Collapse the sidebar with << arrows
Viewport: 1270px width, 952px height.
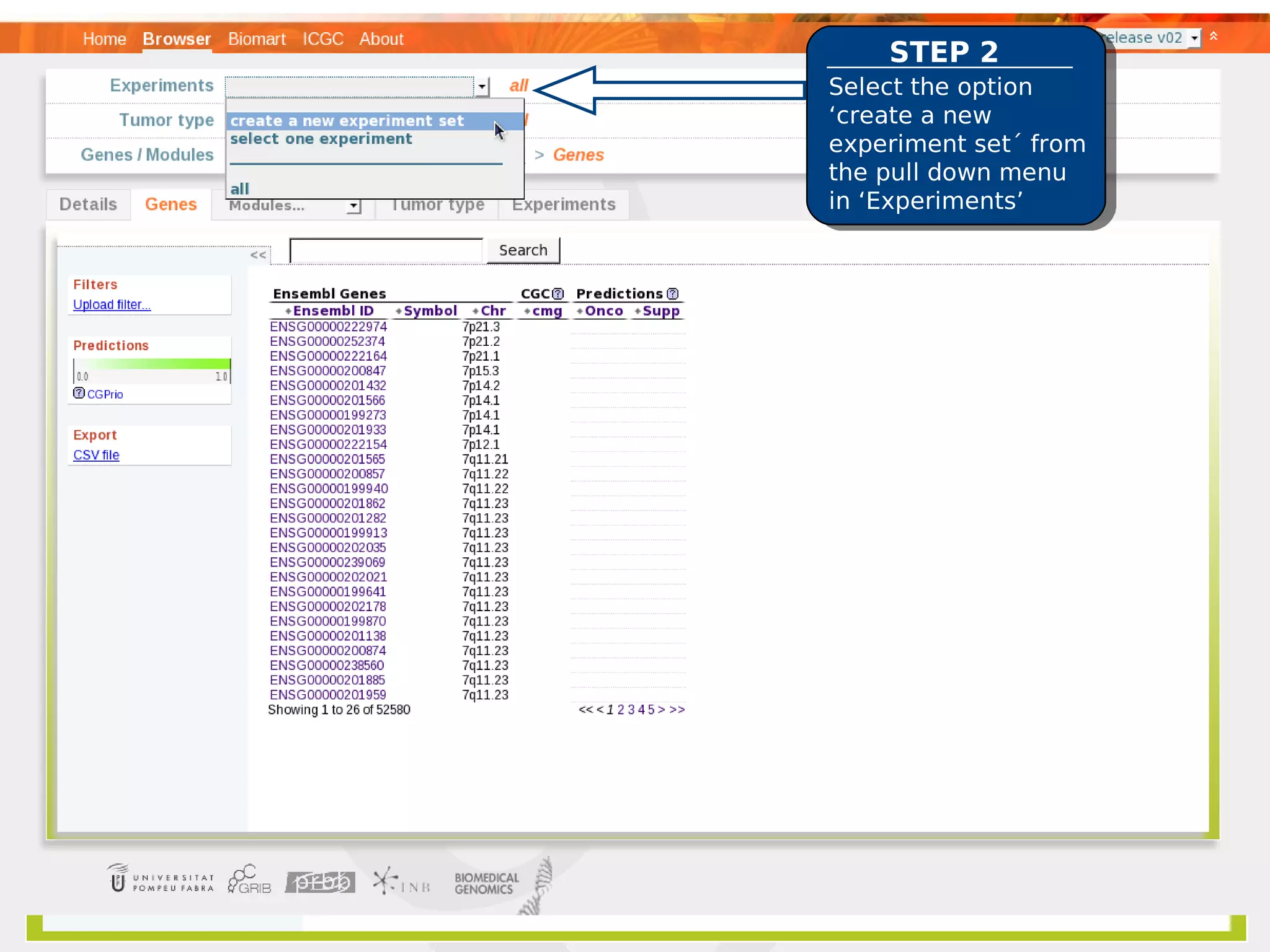[259, 255]
